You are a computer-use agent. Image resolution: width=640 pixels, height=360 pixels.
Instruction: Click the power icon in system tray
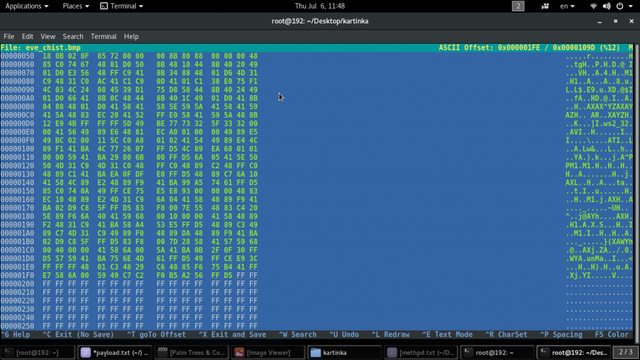620,6
